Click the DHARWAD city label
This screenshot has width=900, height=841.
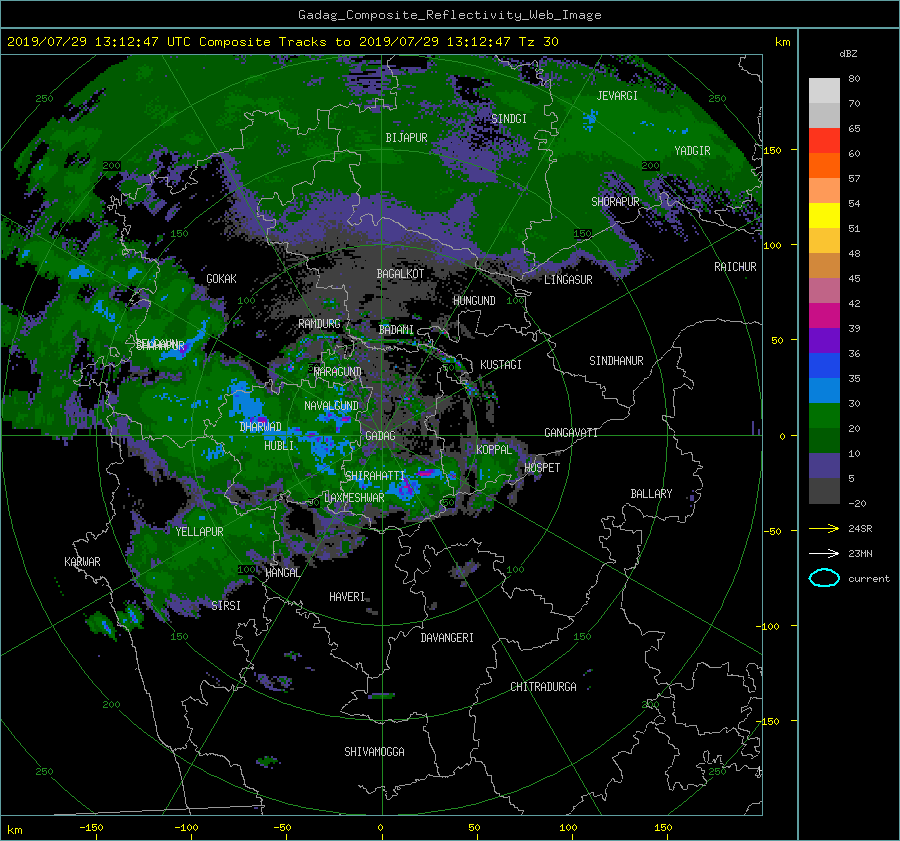pyautogui.click(x=260, y=427)
